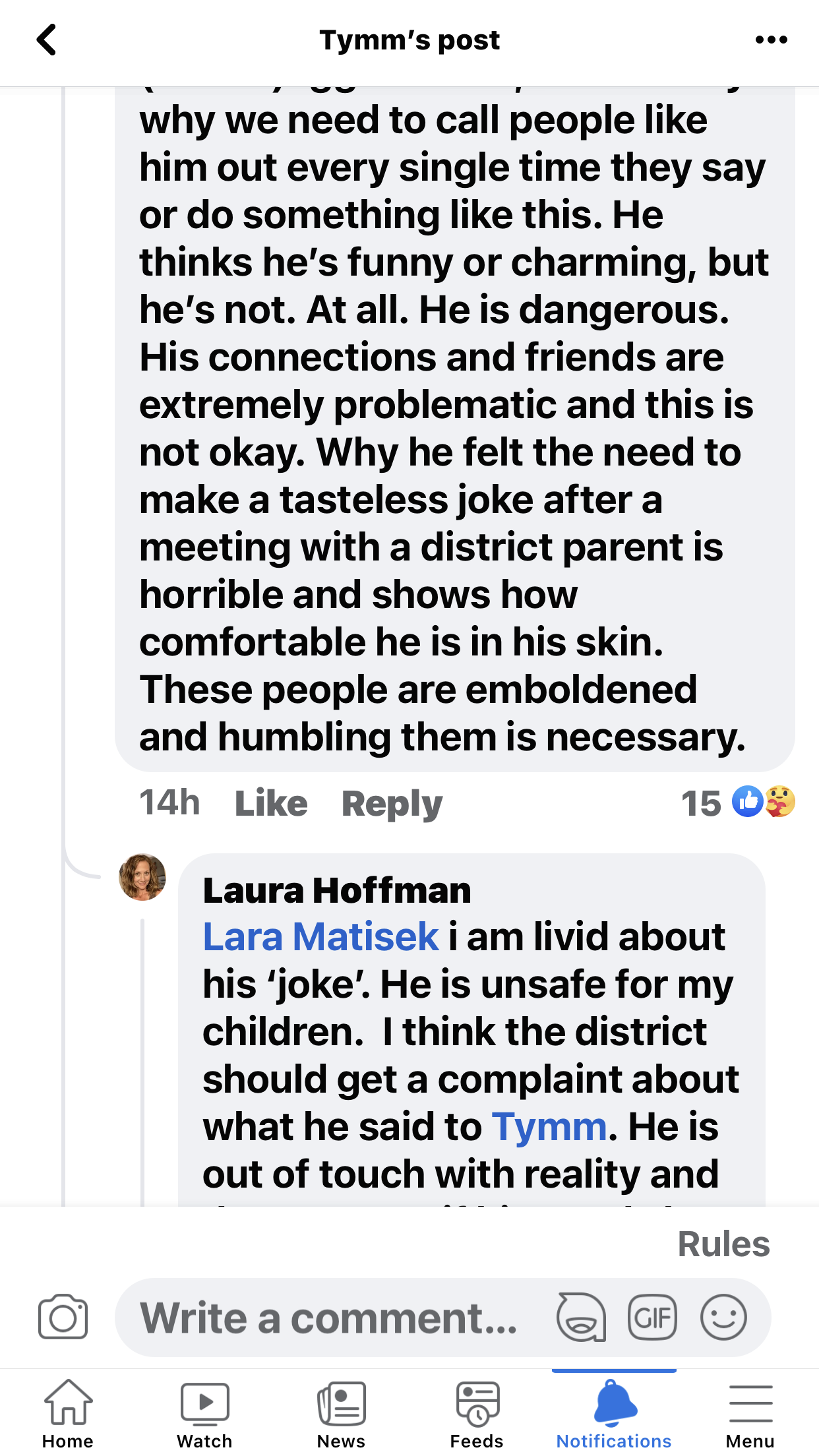
Task: Open the avatar sticker picker icon
Action: (581, 1318)
